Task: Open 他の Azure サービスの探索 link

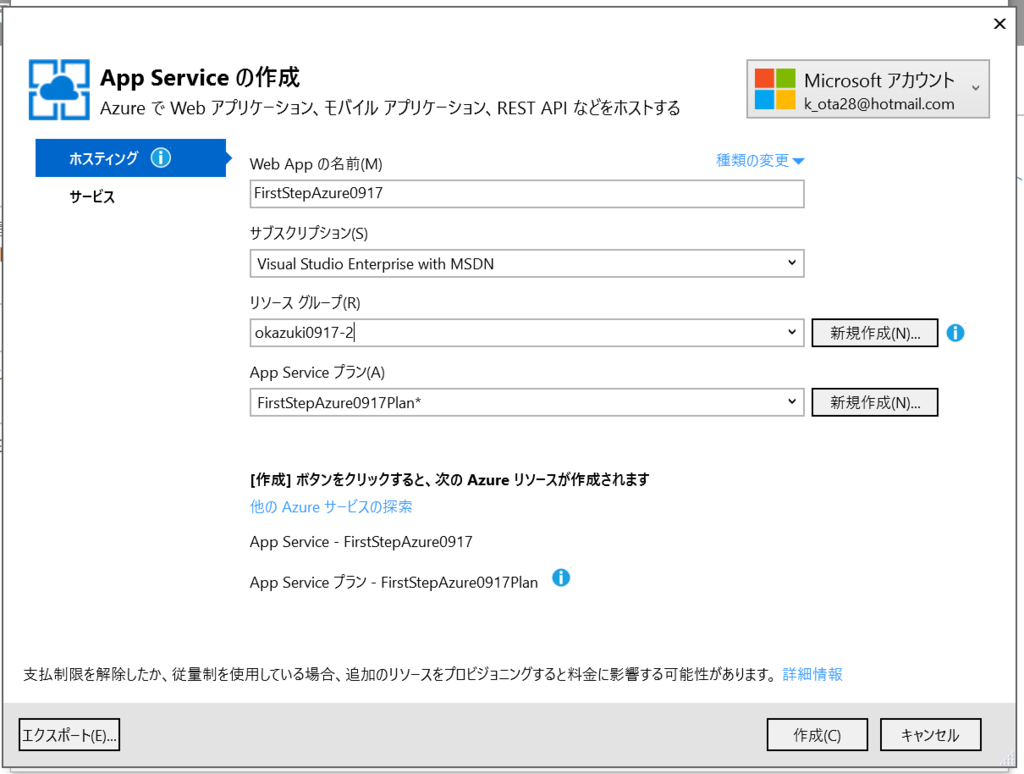Action: [x=331, y=507]
